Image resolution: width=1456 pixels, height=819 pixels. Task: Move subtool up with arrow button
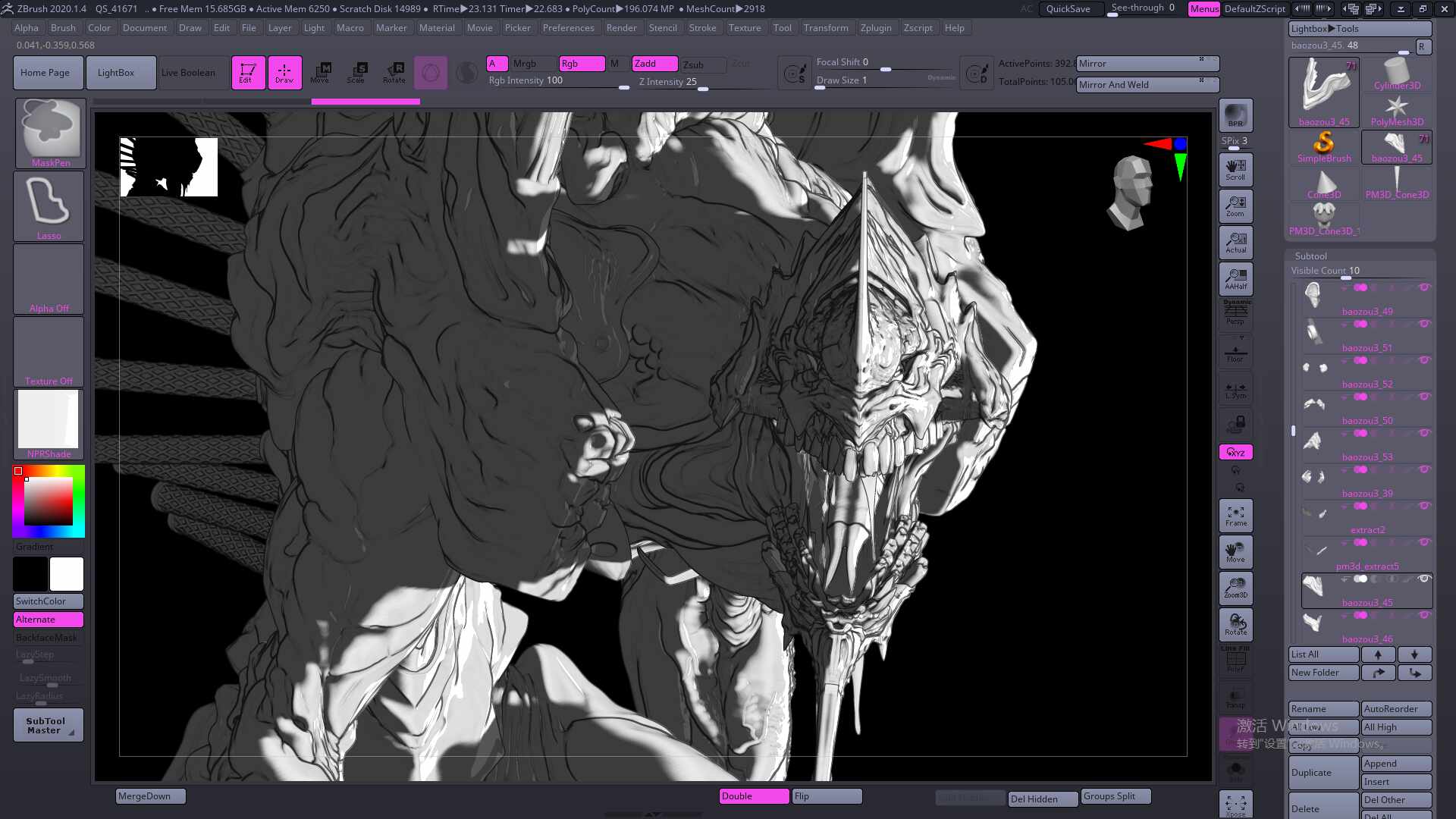(x=1379, y=654)
